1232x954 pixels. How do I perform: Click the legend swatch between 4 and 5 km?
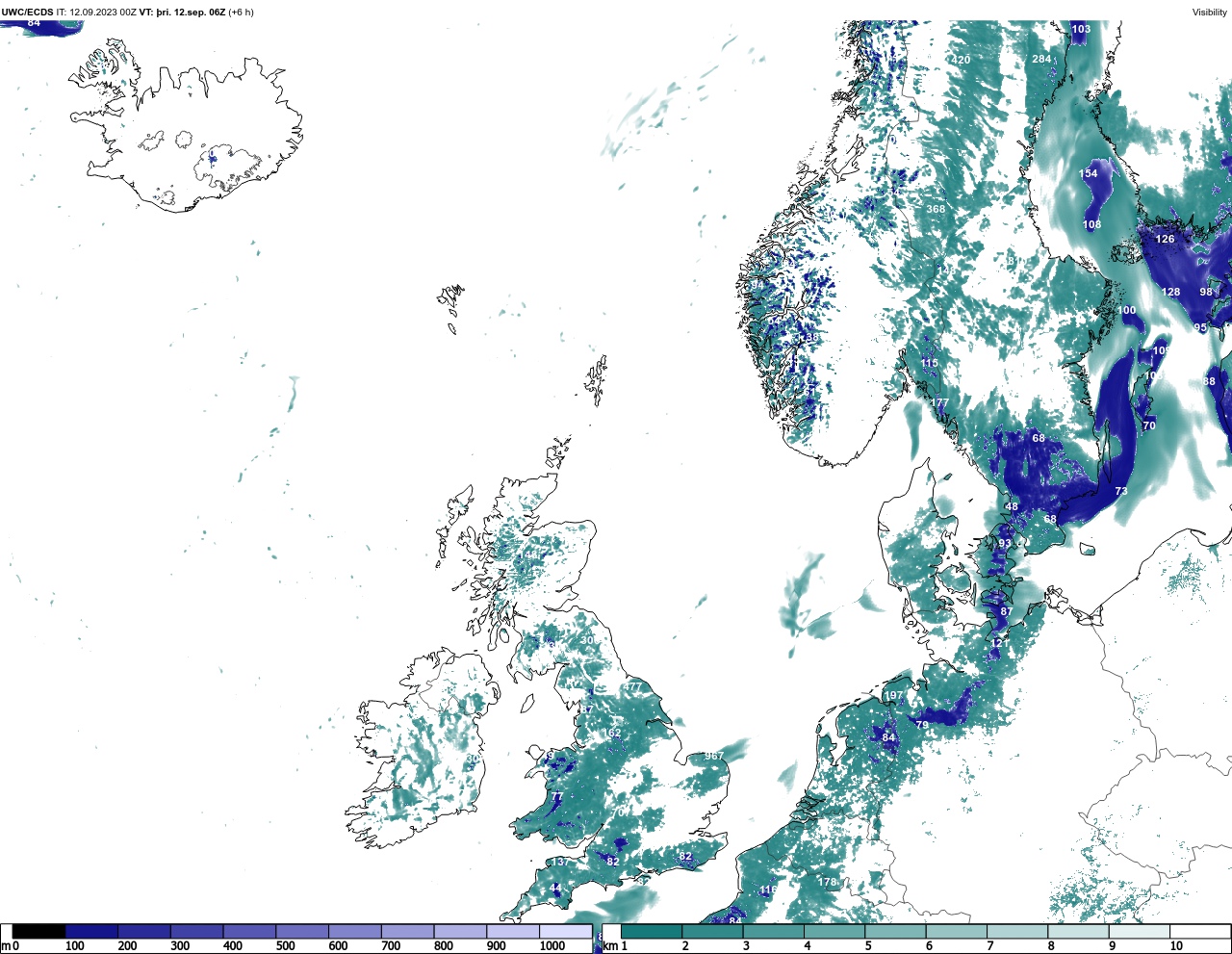pos(834,932)
